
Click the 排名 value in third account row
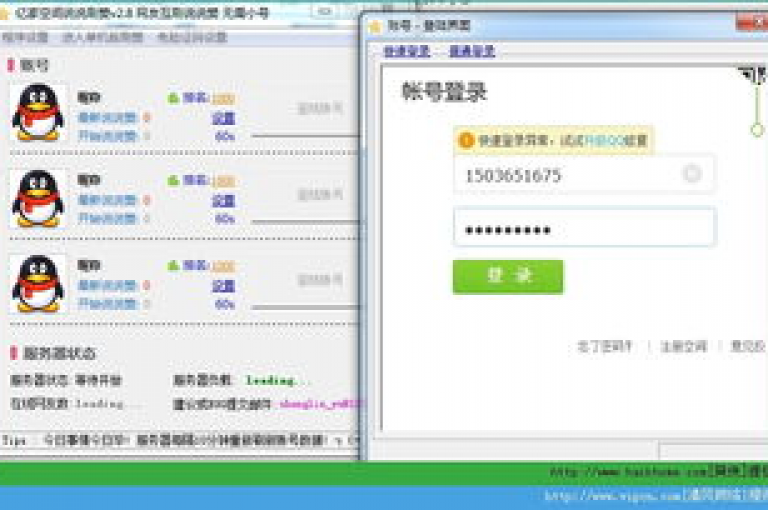223,267
